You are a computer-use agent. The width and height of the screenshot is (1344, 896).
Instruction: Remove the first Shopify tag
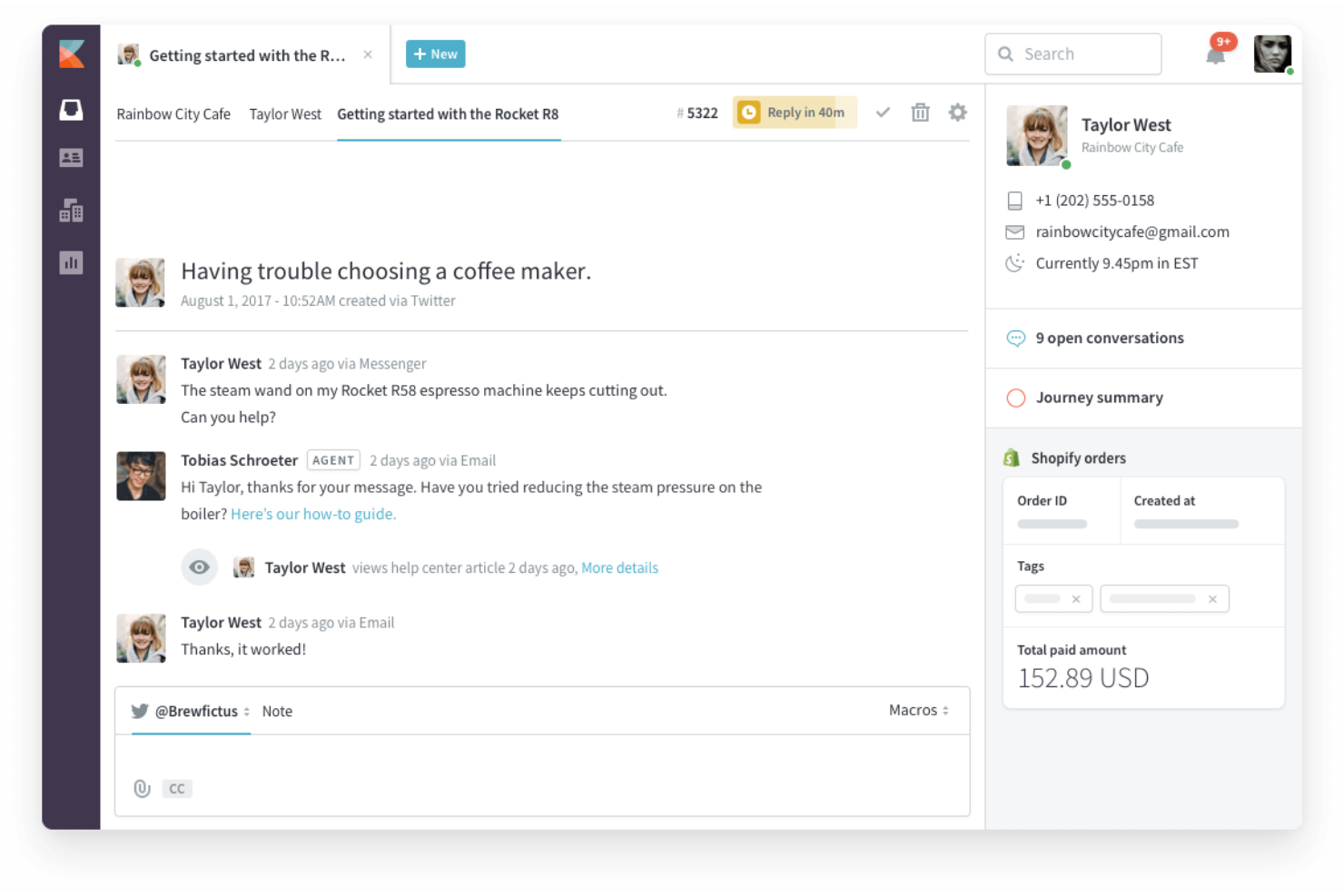(x=1076, y=599)
